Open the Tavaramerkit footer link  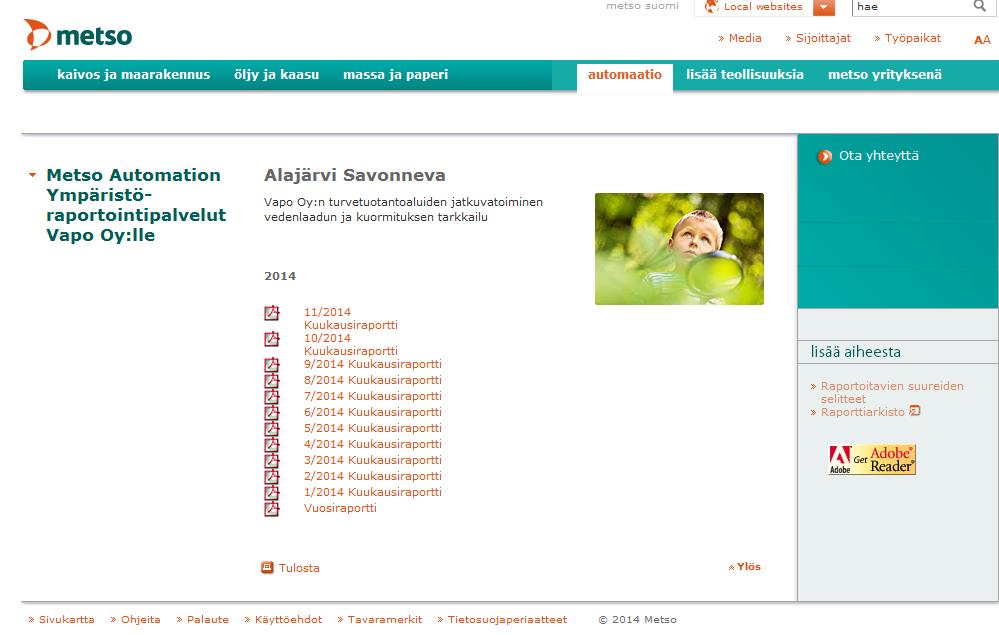385,619
